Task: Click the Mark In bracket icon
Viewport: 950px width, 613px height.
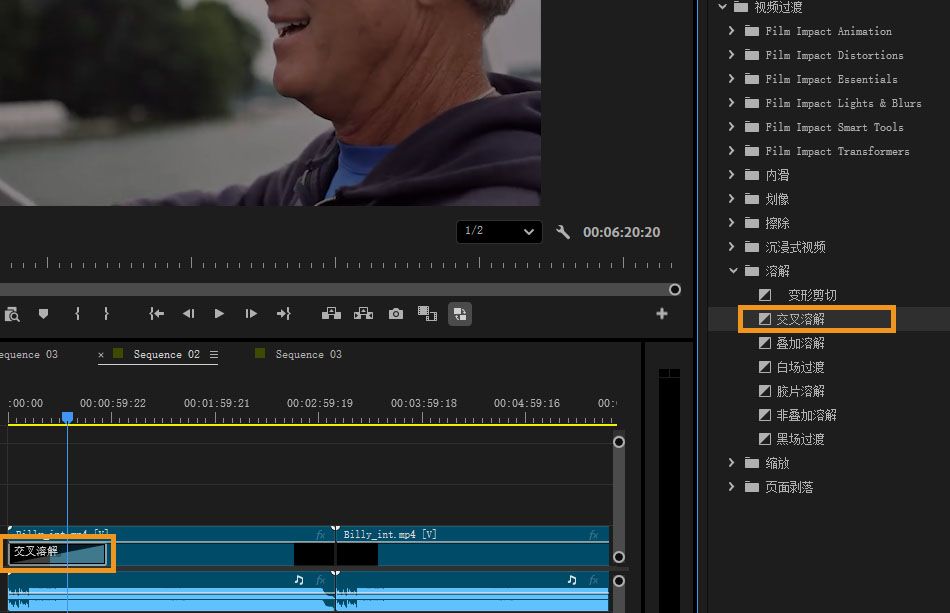Action: 77,313
